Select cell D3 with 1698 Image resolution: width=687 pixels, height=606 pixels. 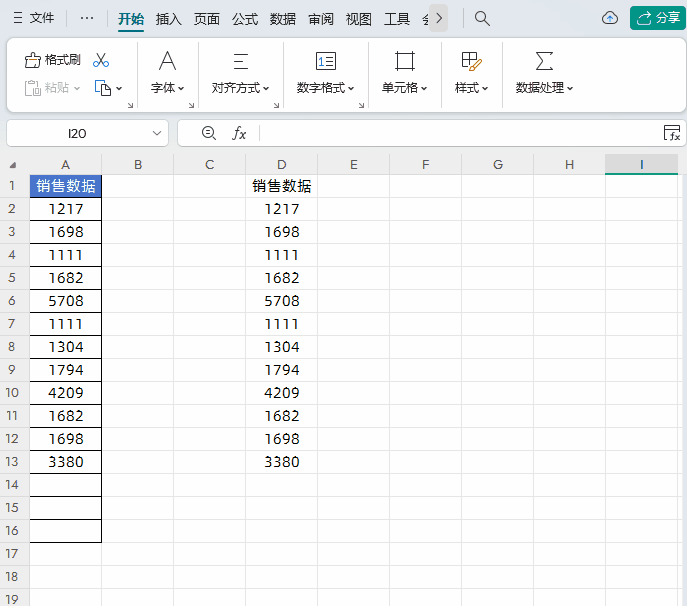coord(282,232)
